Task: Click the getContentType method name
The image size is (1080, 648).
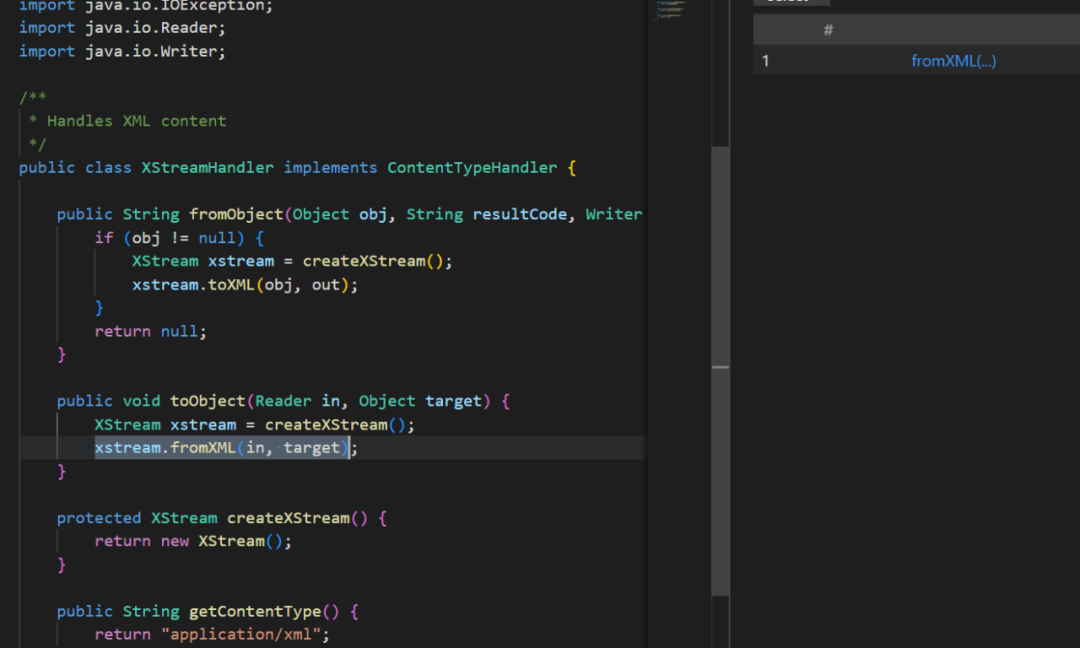Action: click(x=255, y=612)
